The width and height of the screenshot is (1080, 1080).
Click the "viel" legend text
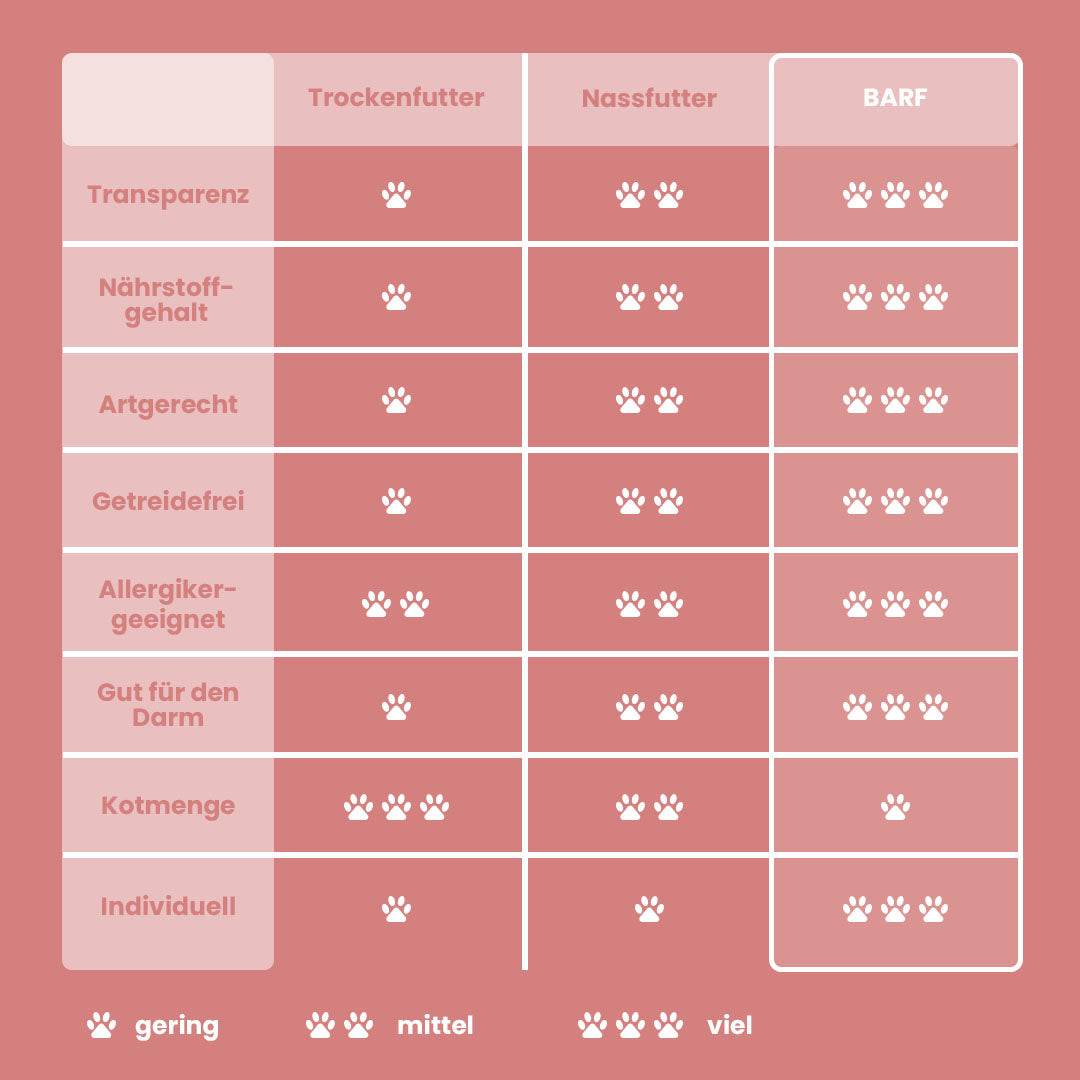(729, 1026)
